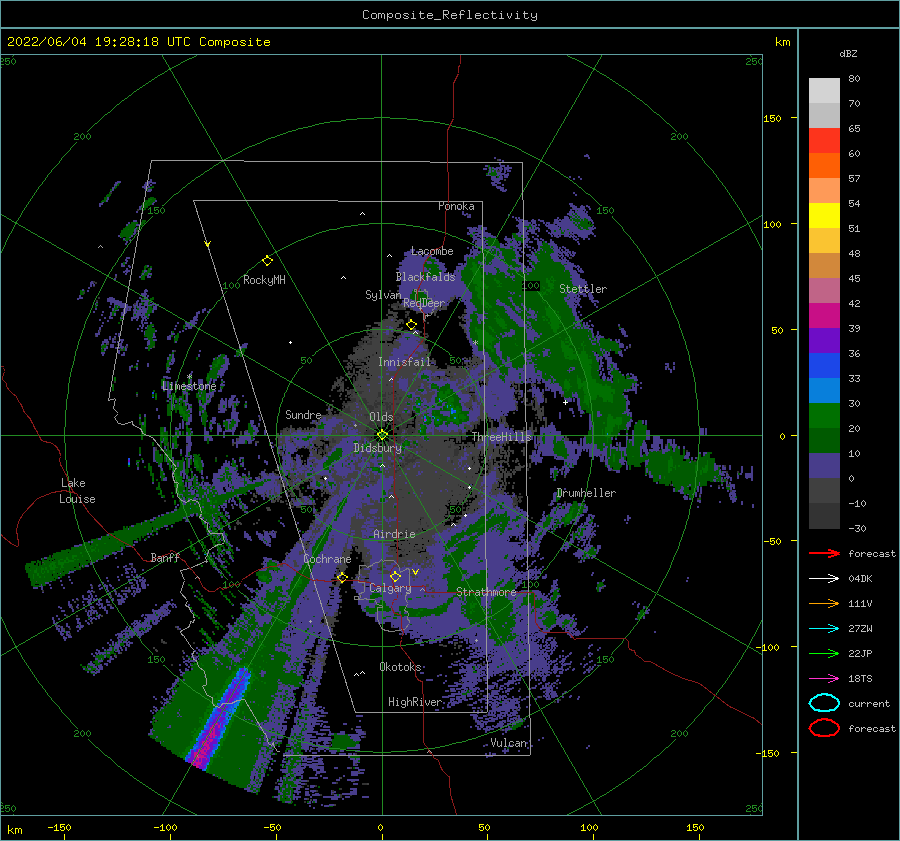Click the Drumheller city label

(x=586, y=493)
